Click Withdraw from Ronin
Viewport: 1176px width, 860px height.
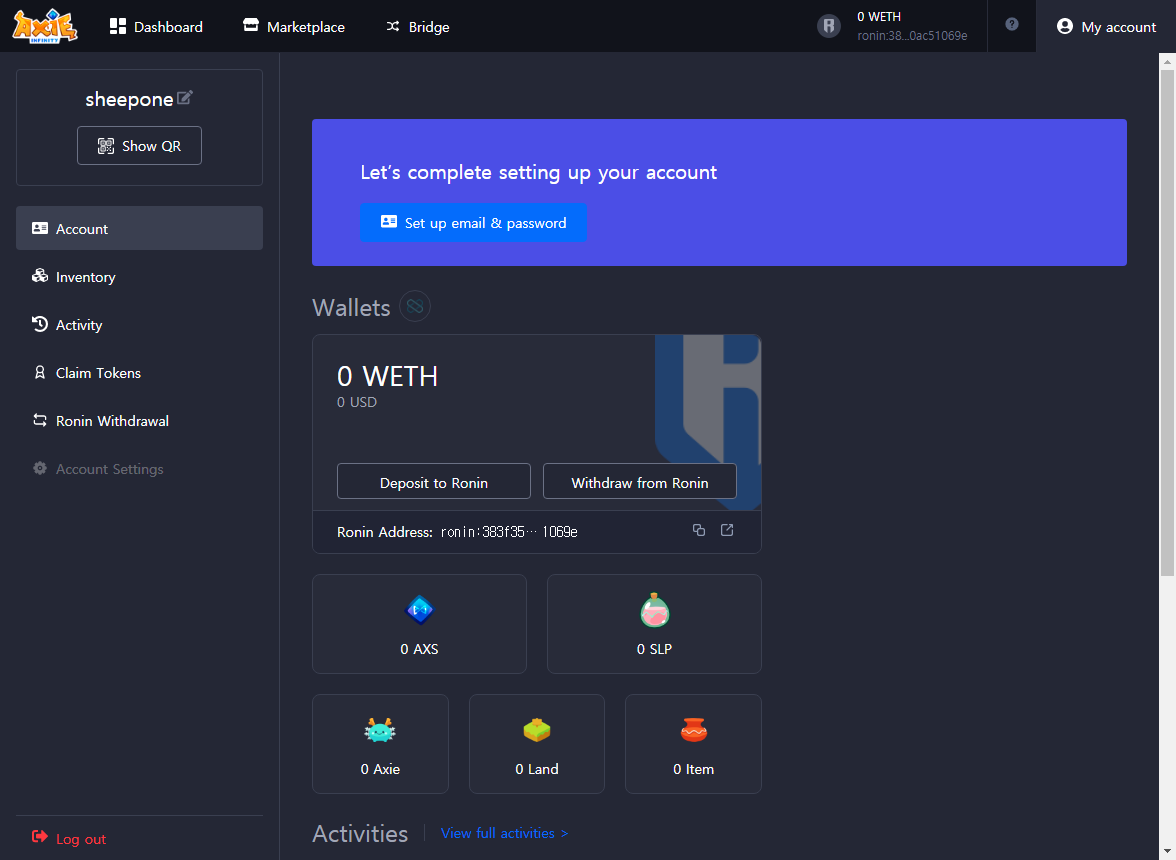click(x=640, y=481)
